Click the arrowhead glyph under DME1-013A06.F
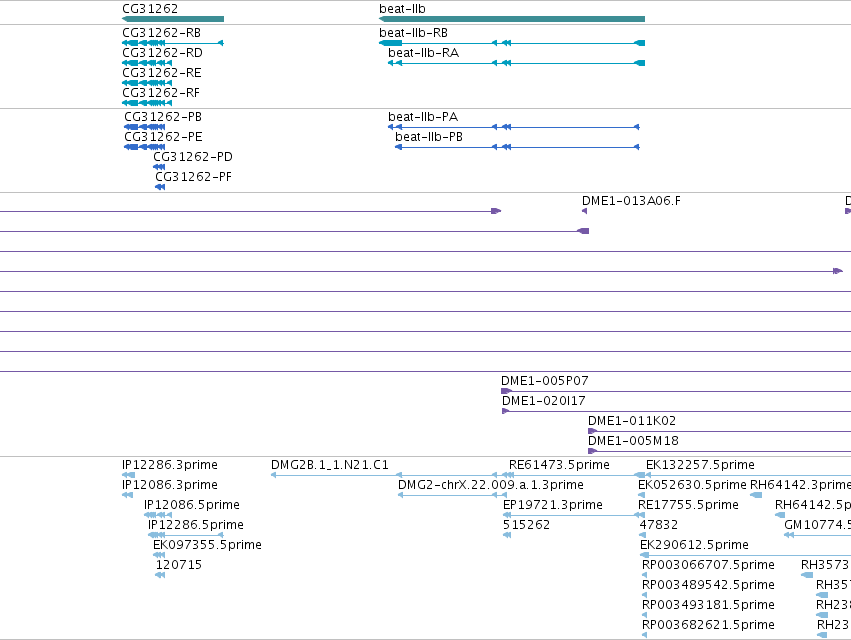This screenshot has height=640, width=851. tap(585, 211)
